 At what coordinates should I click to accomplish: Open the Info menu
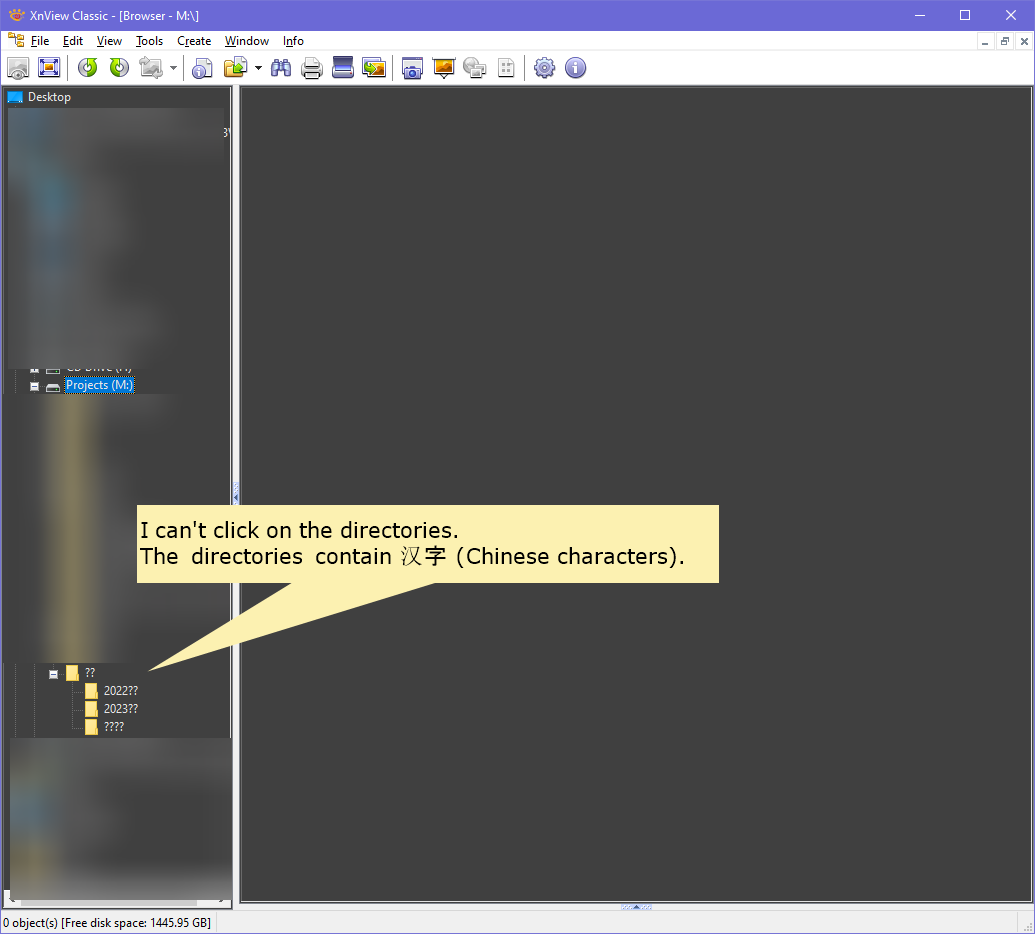pos(293,41)
